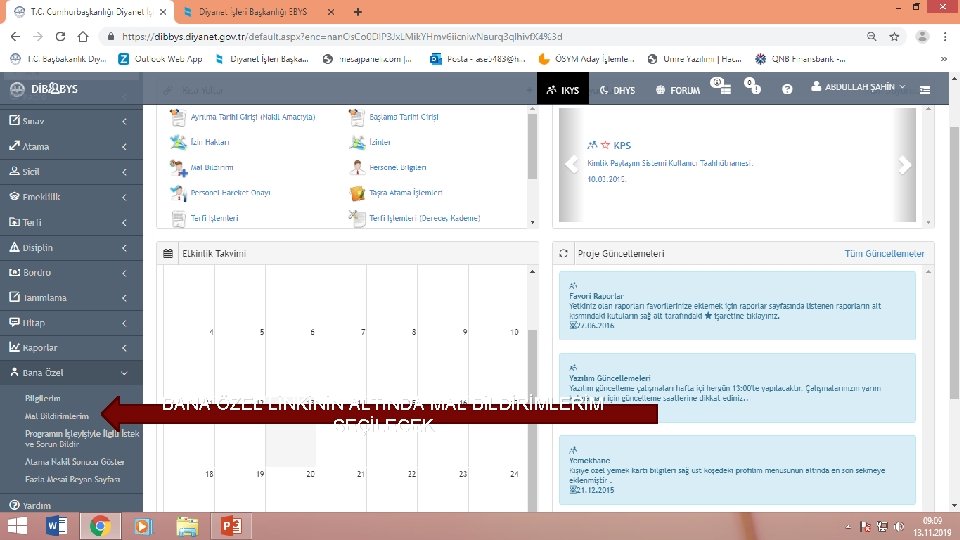
Task: Click the shortcuts panel scrollbar
Action: (532, 147)
